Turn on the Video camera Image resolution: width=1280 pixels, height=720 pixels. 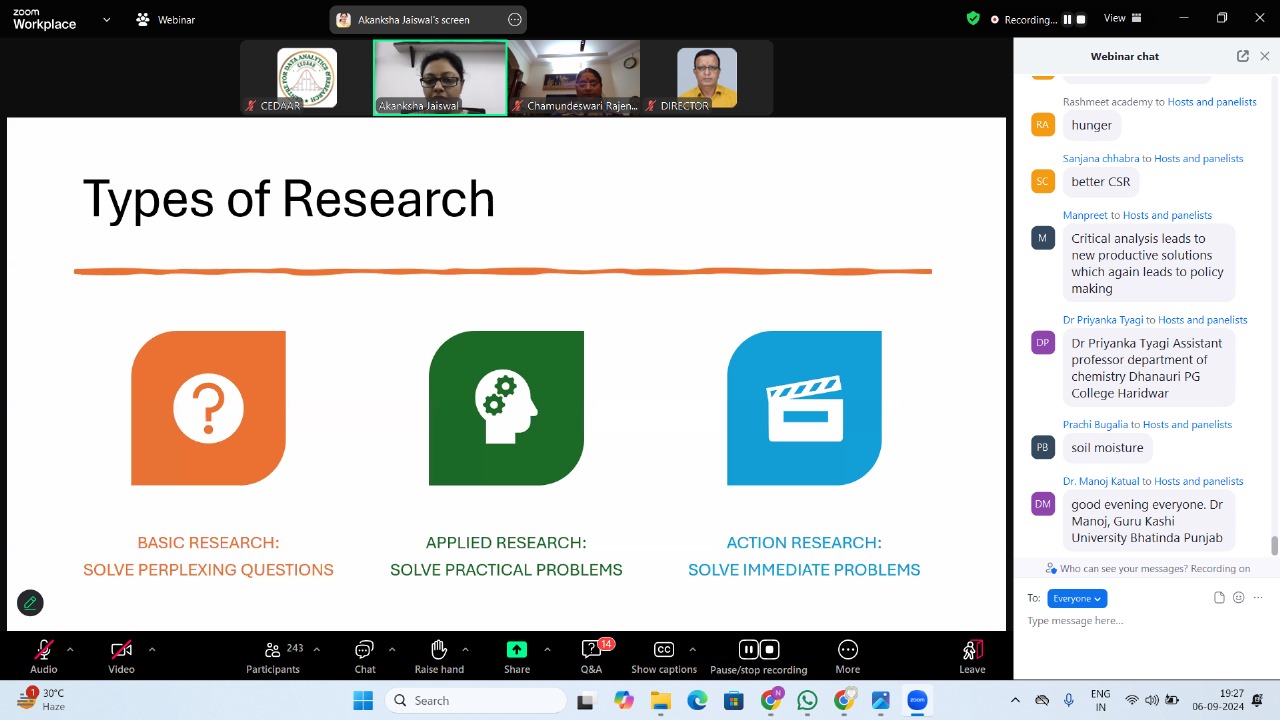click(121, 650)
